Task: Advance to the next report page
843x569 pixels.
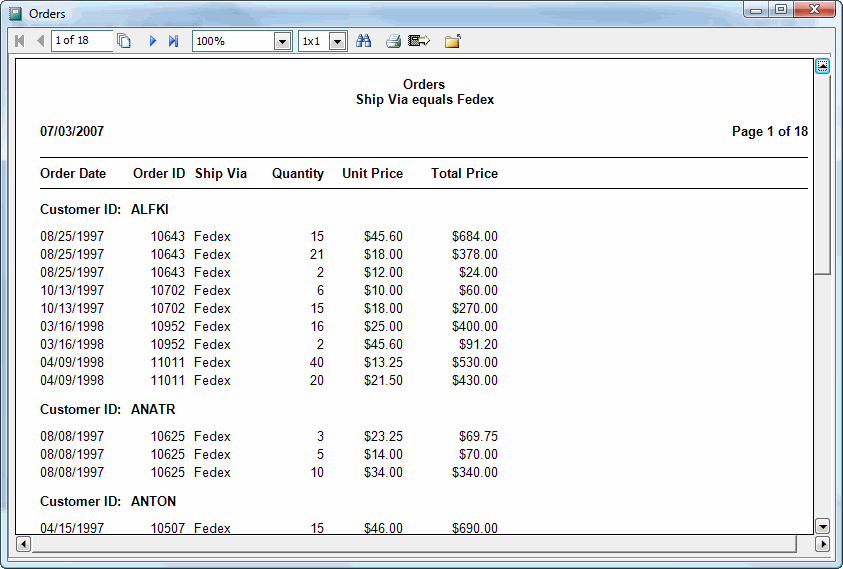Action: (x=153, y=41)
